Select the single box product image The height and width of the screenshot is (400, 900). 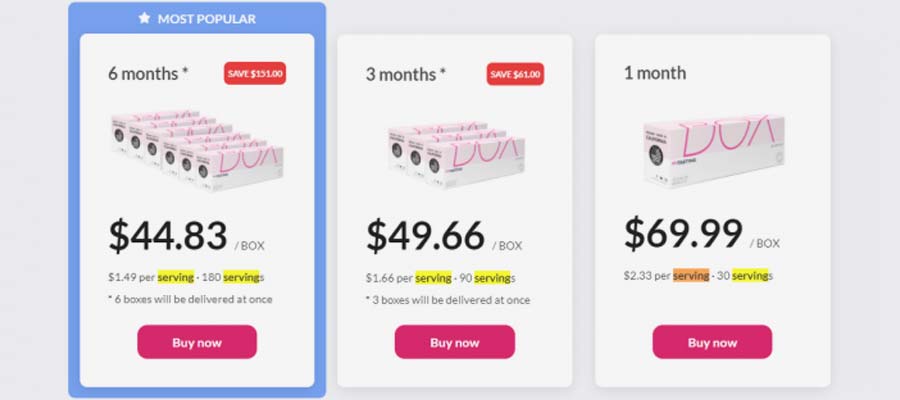(714, 149)
